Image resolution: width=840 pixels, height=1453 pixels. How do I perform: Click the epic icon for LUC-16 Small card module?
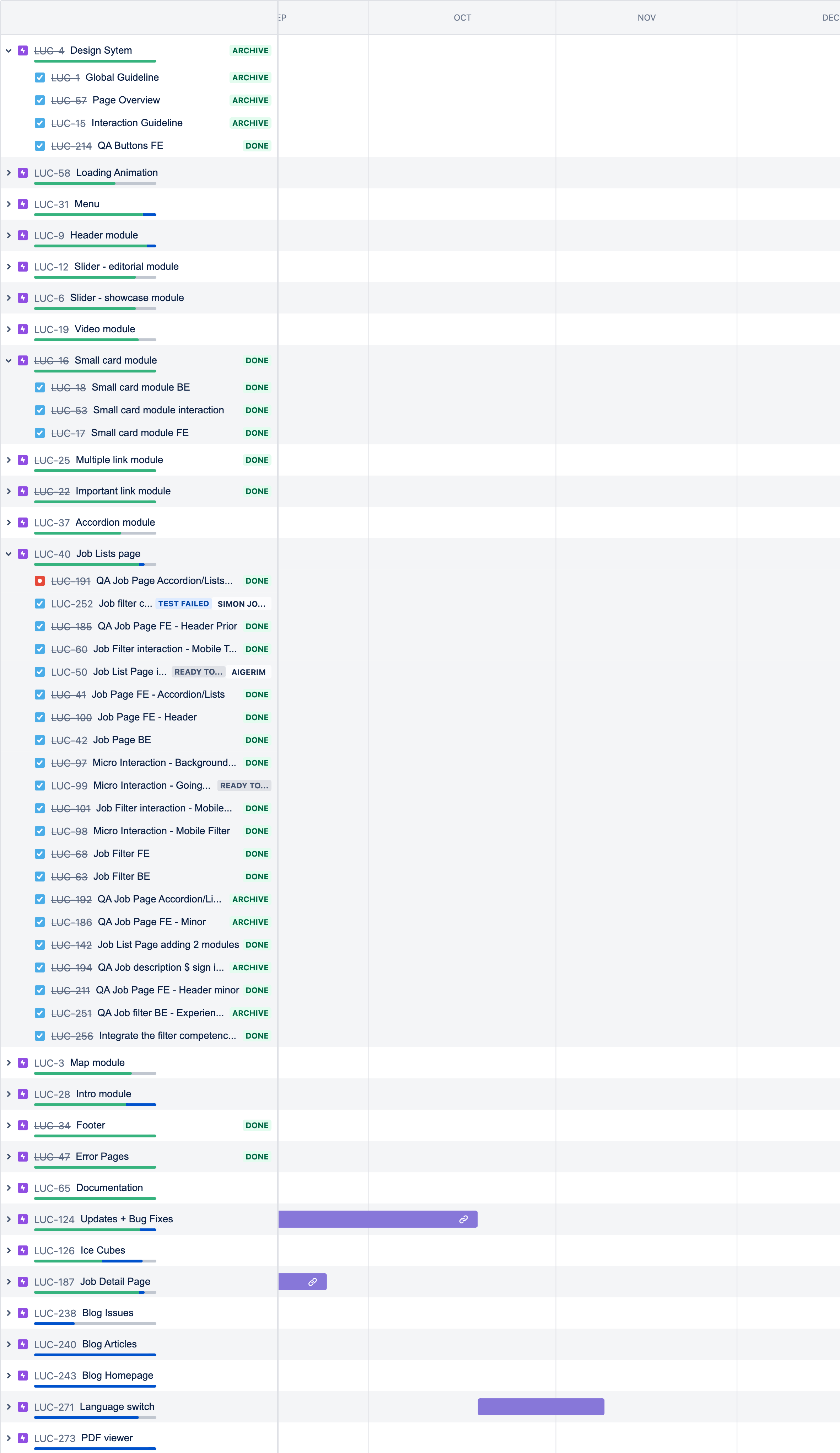23,360
